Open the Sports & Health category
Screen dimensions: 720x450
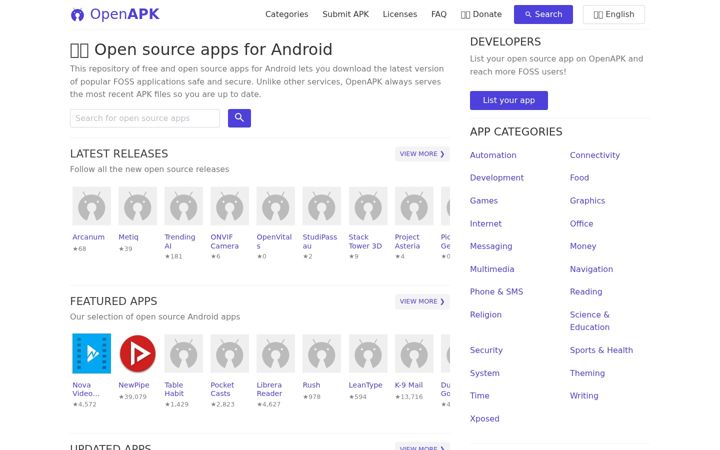point(601,350)
